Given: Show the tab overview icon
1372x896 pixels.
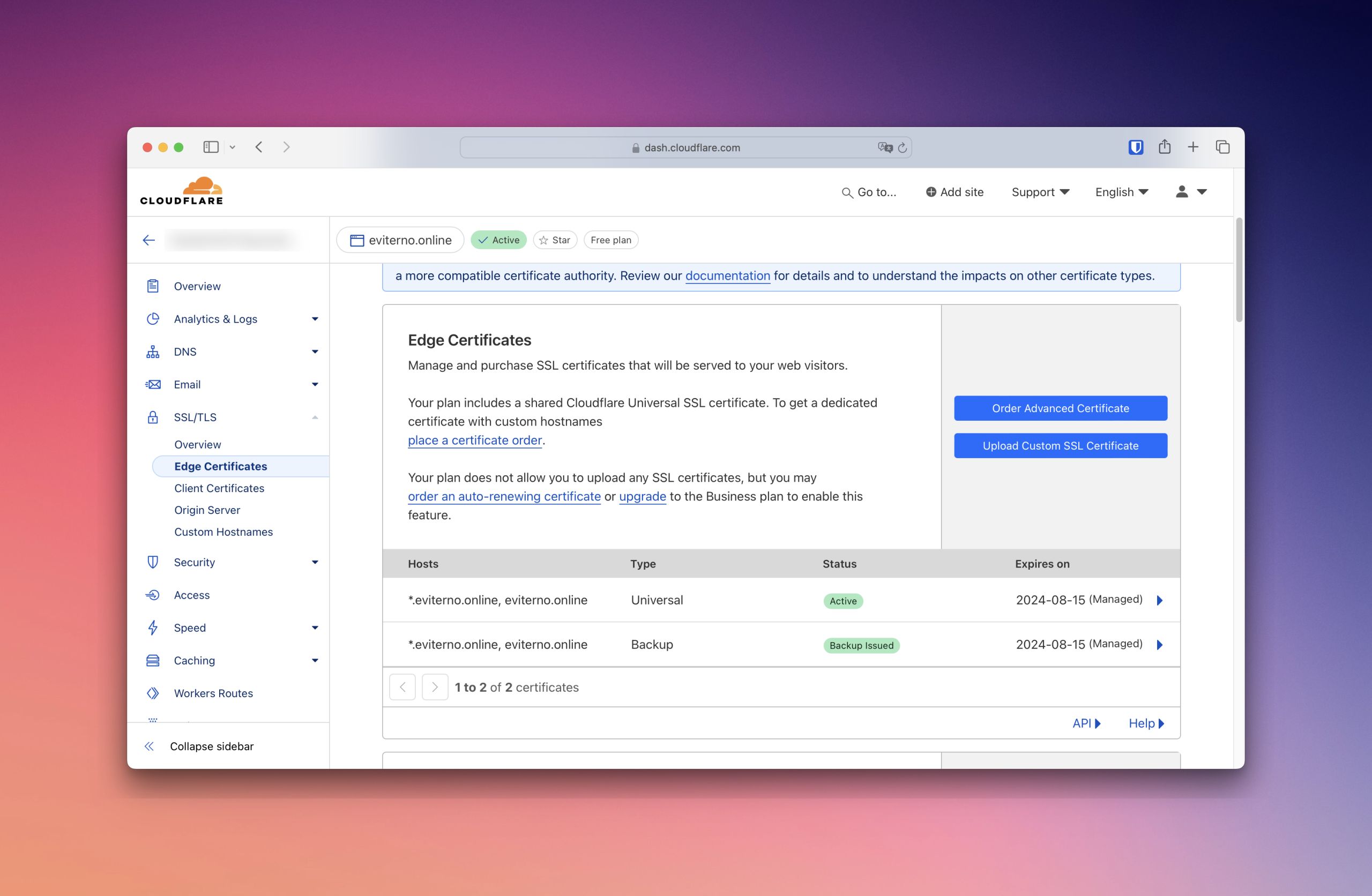Looking at the screenshot, I should tap(1222, 147).
